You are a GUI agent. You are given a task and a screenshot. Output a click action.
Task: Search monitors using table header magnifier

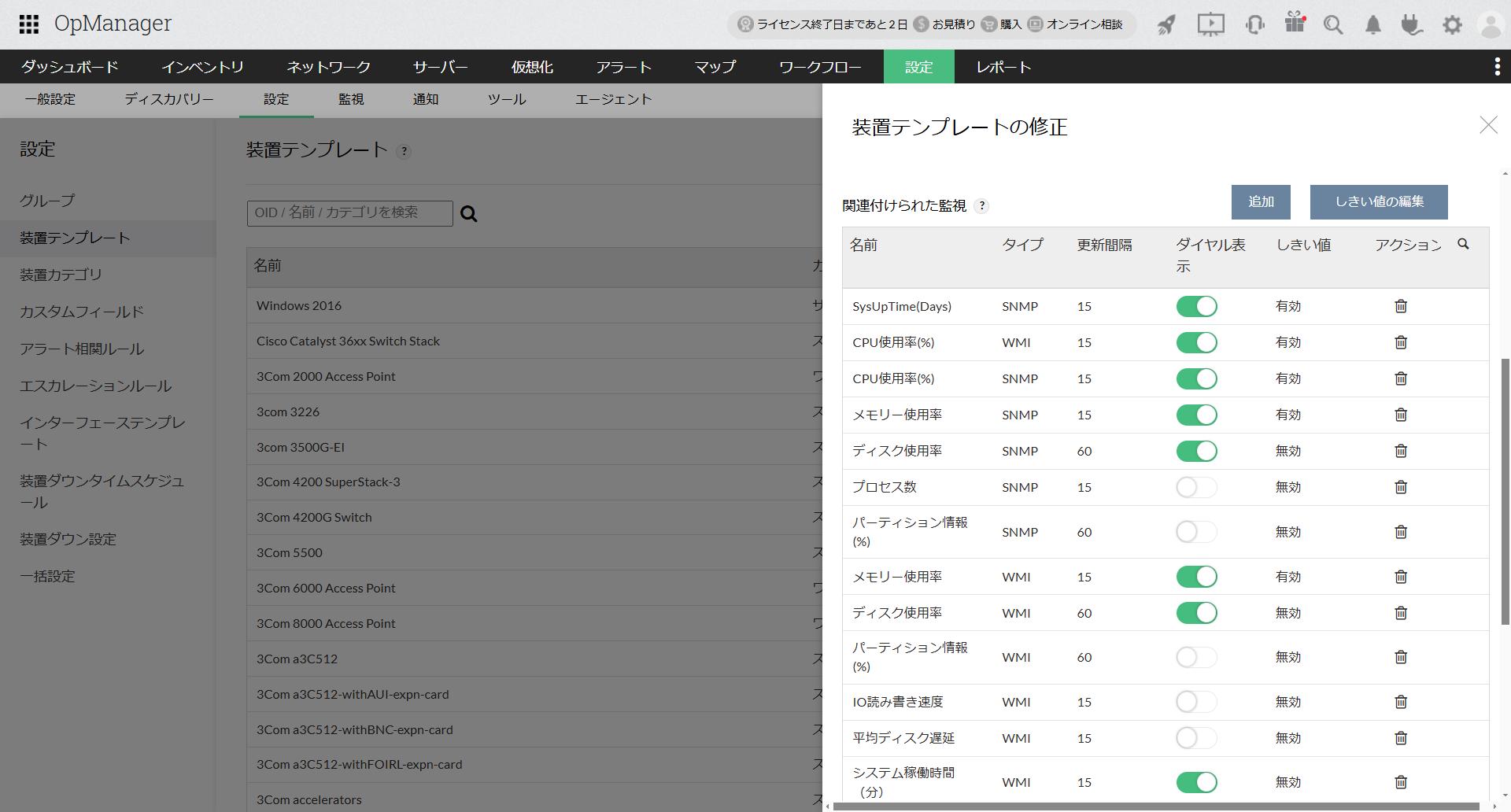[x=1463, y=245]
